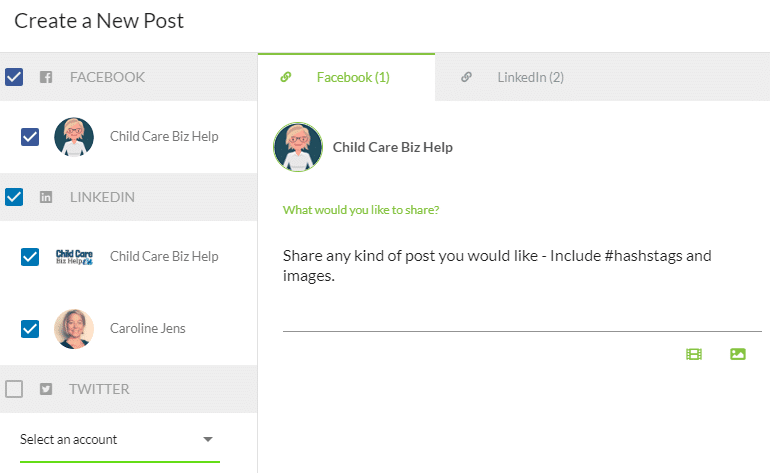The image size is (770, 473).
Task: Click the link icon on Facebook tab
Action: tap(286, 77)
